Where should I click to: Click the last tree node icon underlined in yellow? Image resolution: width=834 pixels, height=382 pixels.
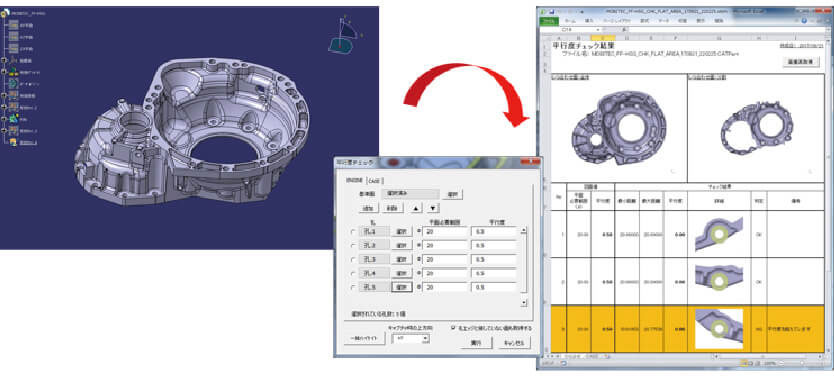(13, 142)
